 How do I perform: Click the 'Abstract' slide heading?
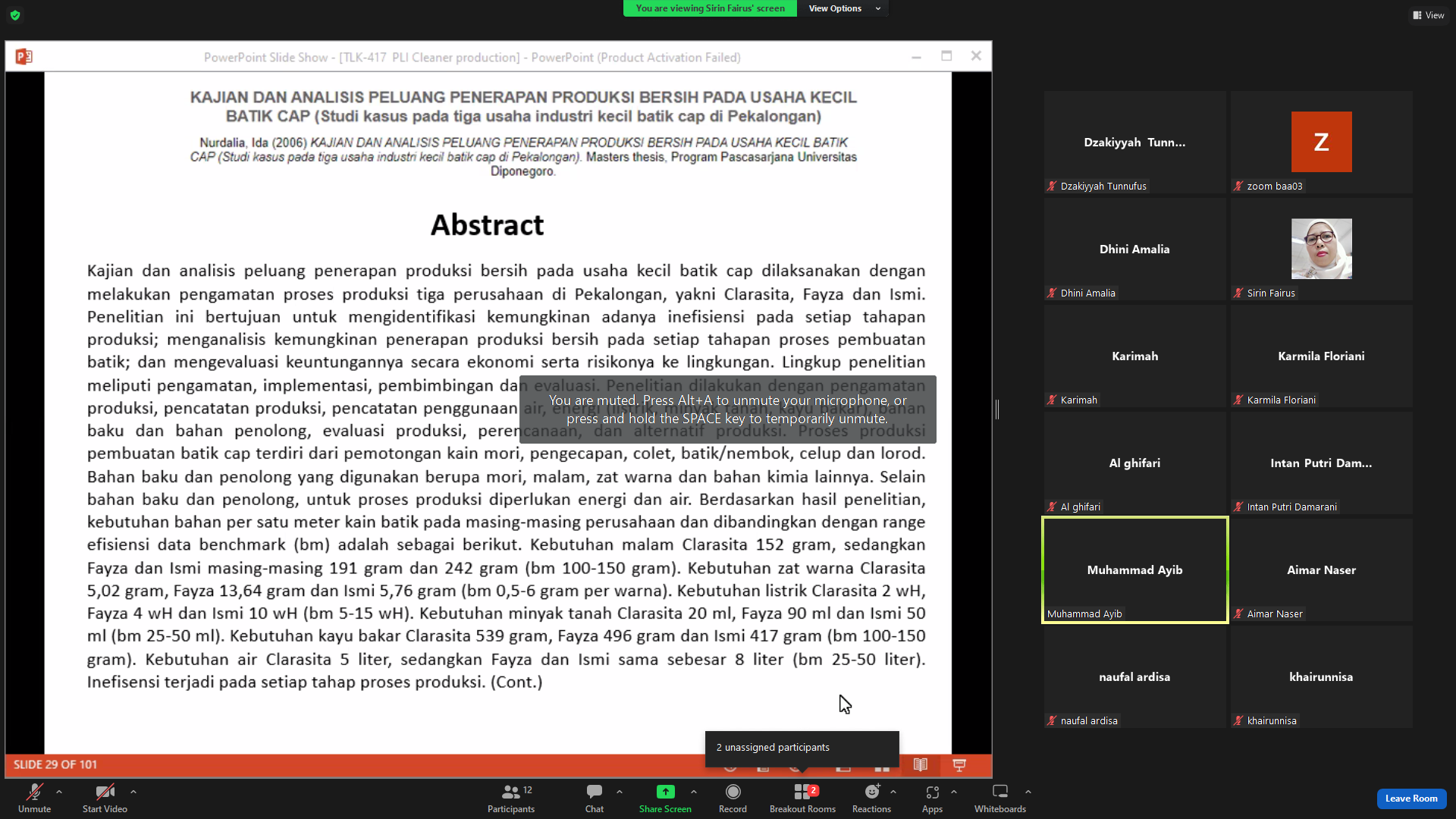(487, 225)
